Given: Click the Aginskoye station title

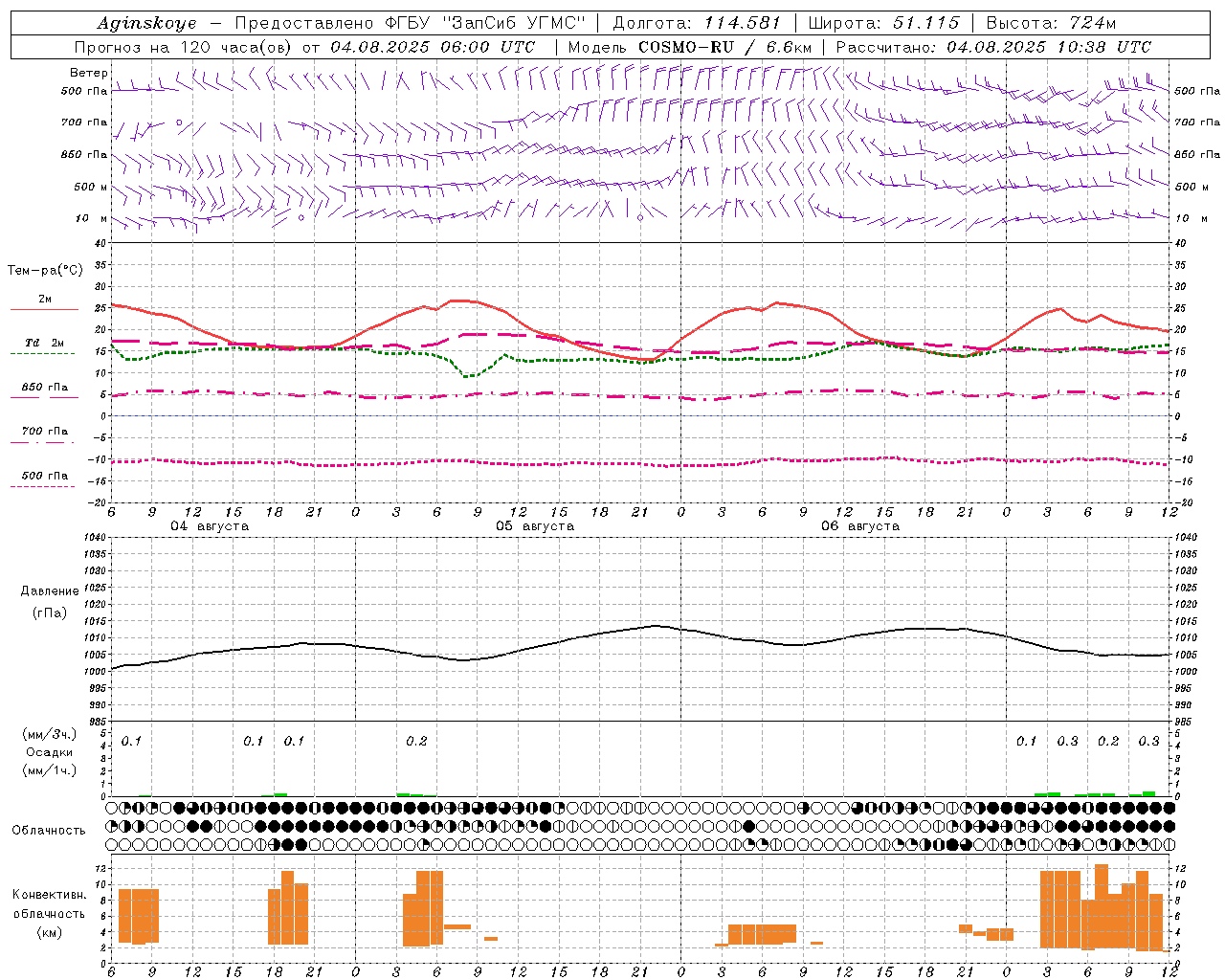Looking at the screenshot, I should (x=146, y=23).
